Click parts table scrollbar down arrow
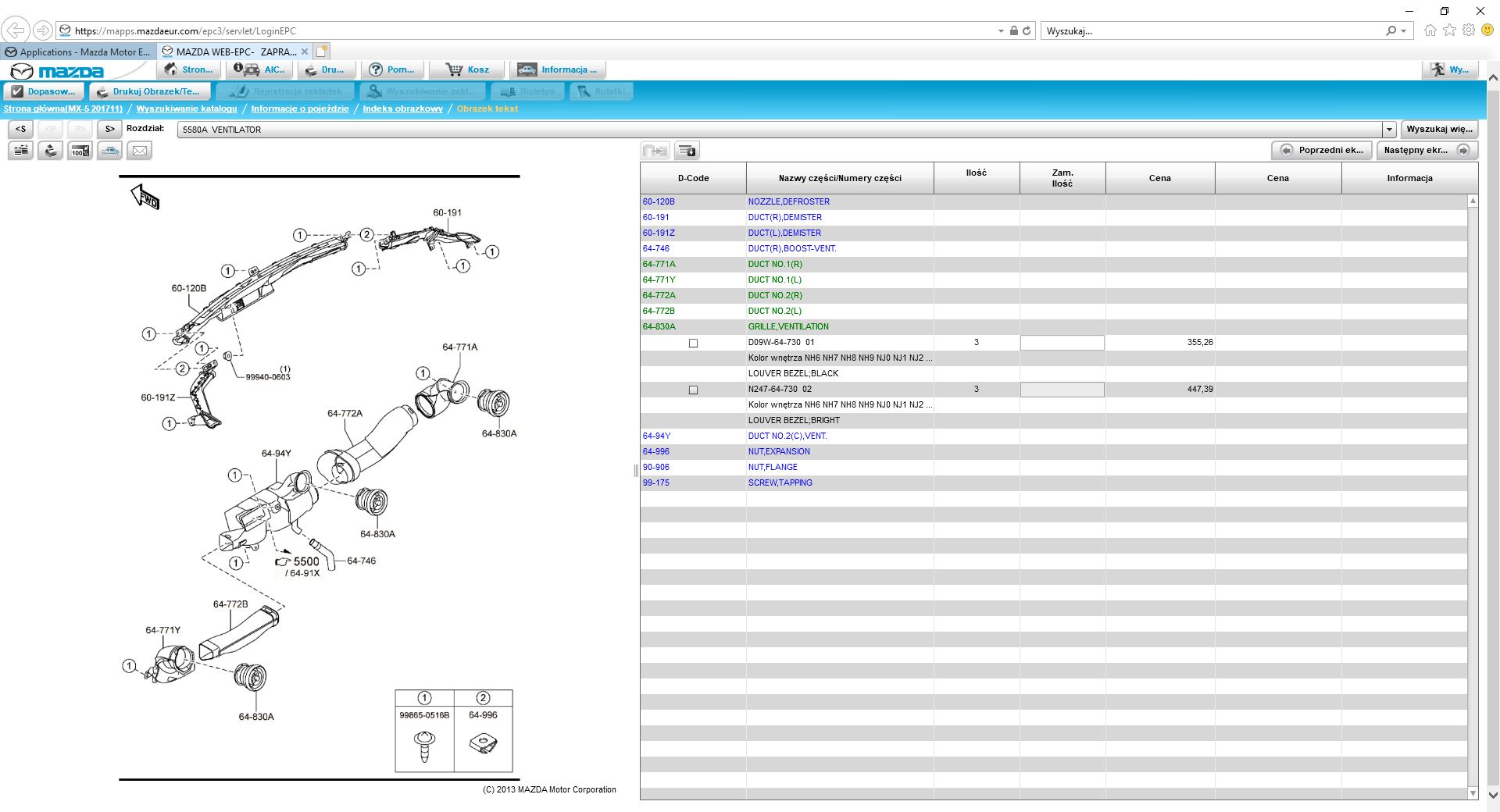Image resolution: width=1500 pixels, height=812 pixels. [1473, 793]
